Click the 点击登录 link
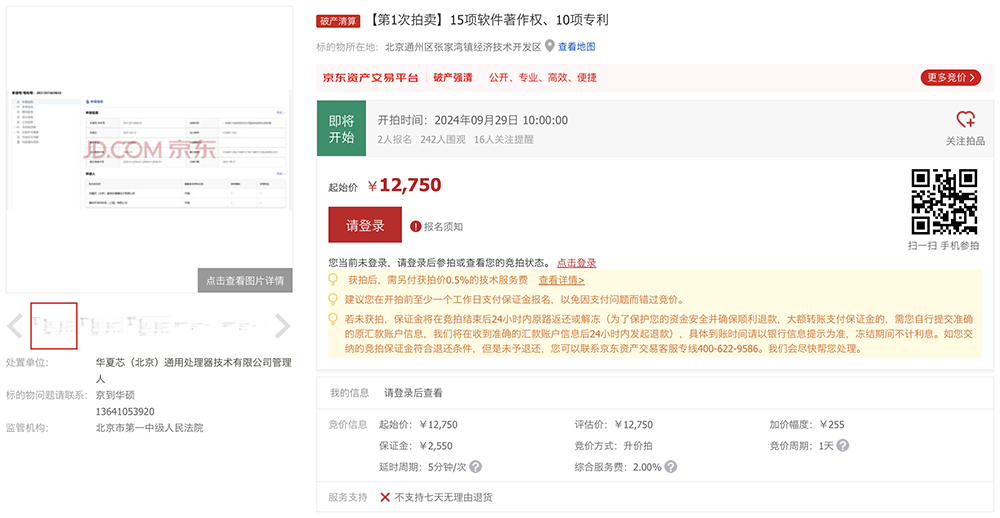 coord(576,263)
